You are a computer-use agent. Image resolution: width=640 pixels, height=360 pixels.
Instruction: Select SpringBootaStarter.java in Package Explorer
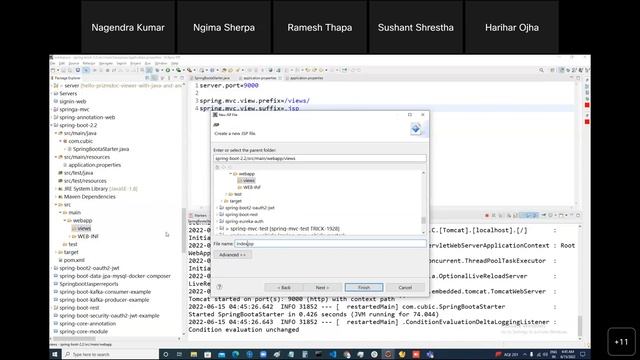101,149
